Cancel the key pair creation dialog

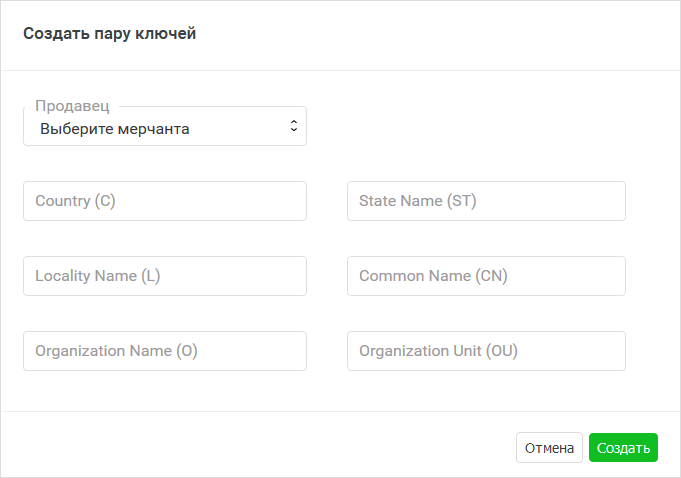[549, 448]
